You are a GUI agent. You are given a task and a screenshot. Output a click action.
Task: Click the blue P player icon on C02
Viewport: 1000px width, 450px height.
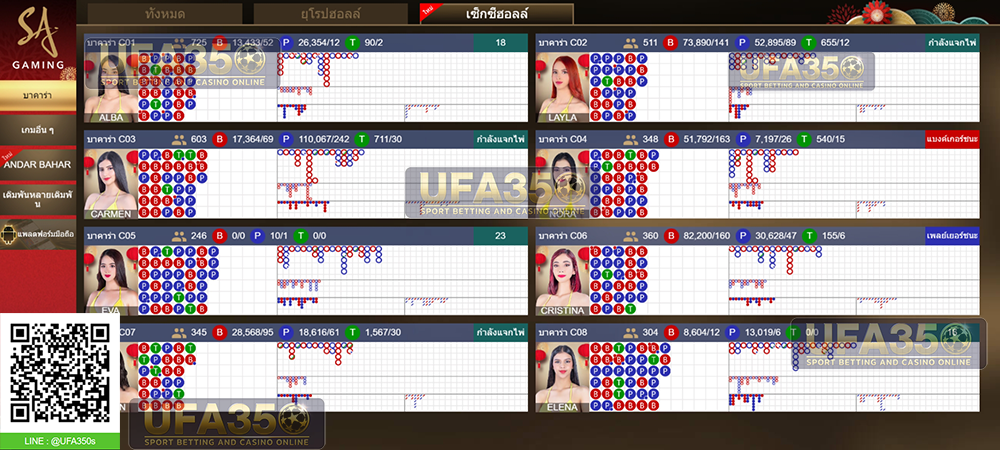pos(742,43)
